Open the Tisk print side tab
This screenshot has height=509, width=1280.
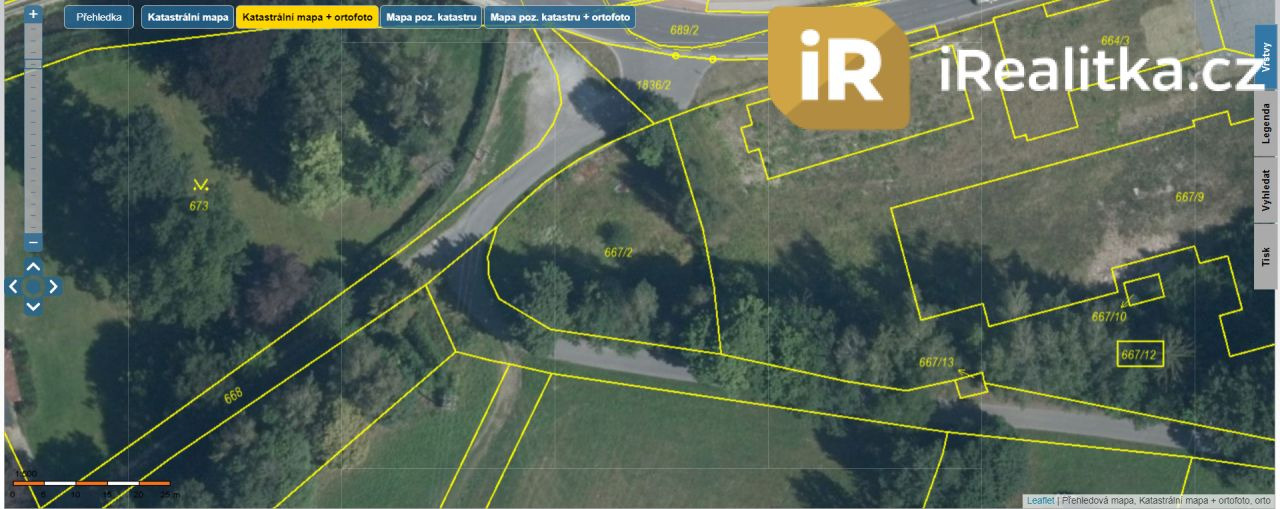[x=1267, y=256]
